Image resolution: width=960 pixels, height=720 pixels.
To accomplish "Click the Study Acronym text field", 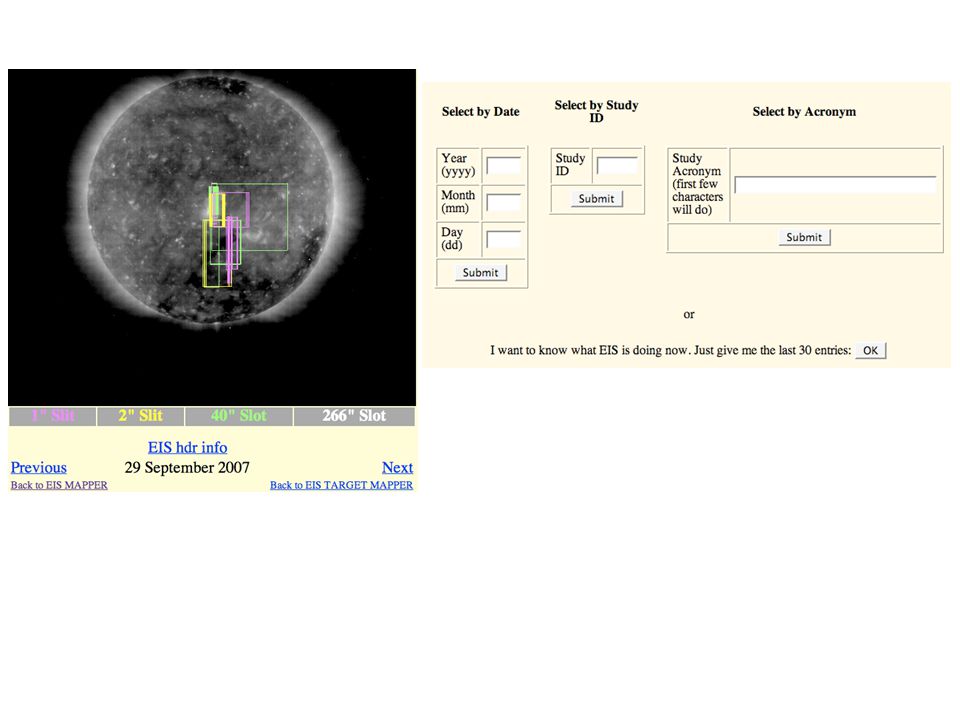I will (835, 184).
